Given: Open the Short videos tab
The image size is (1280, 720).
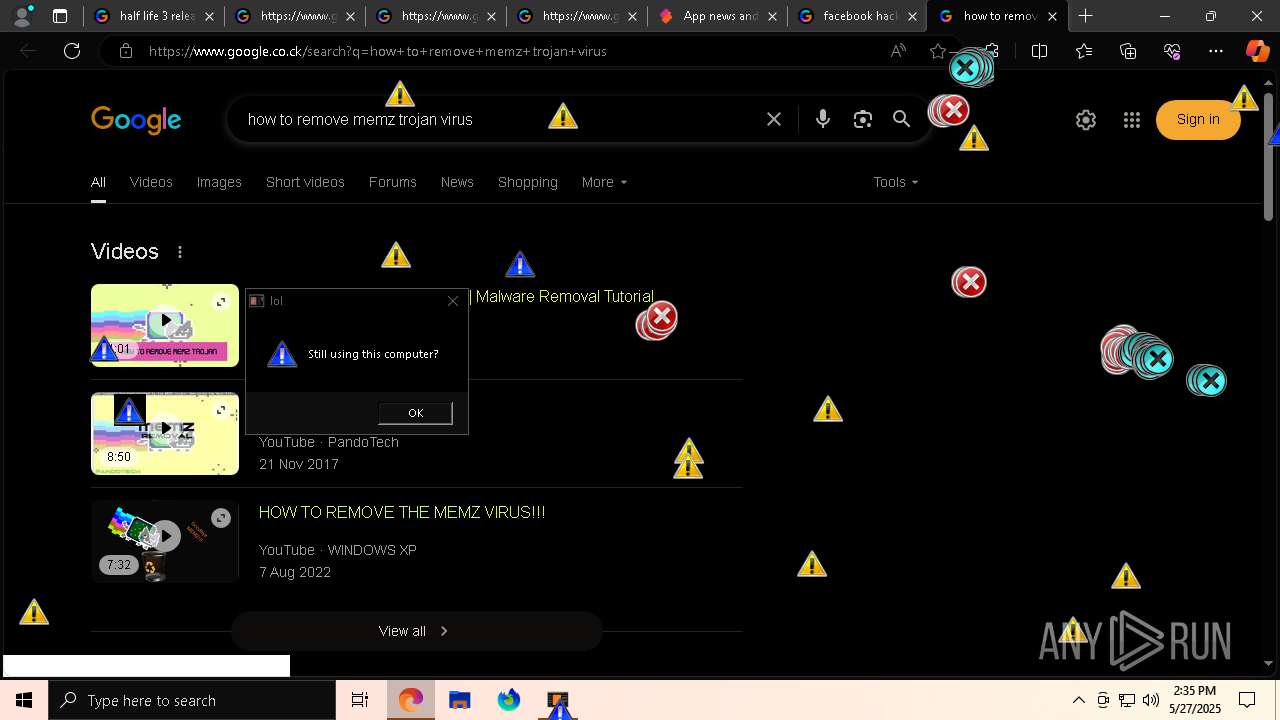Looking at the screenshot, I should point(305,182).
